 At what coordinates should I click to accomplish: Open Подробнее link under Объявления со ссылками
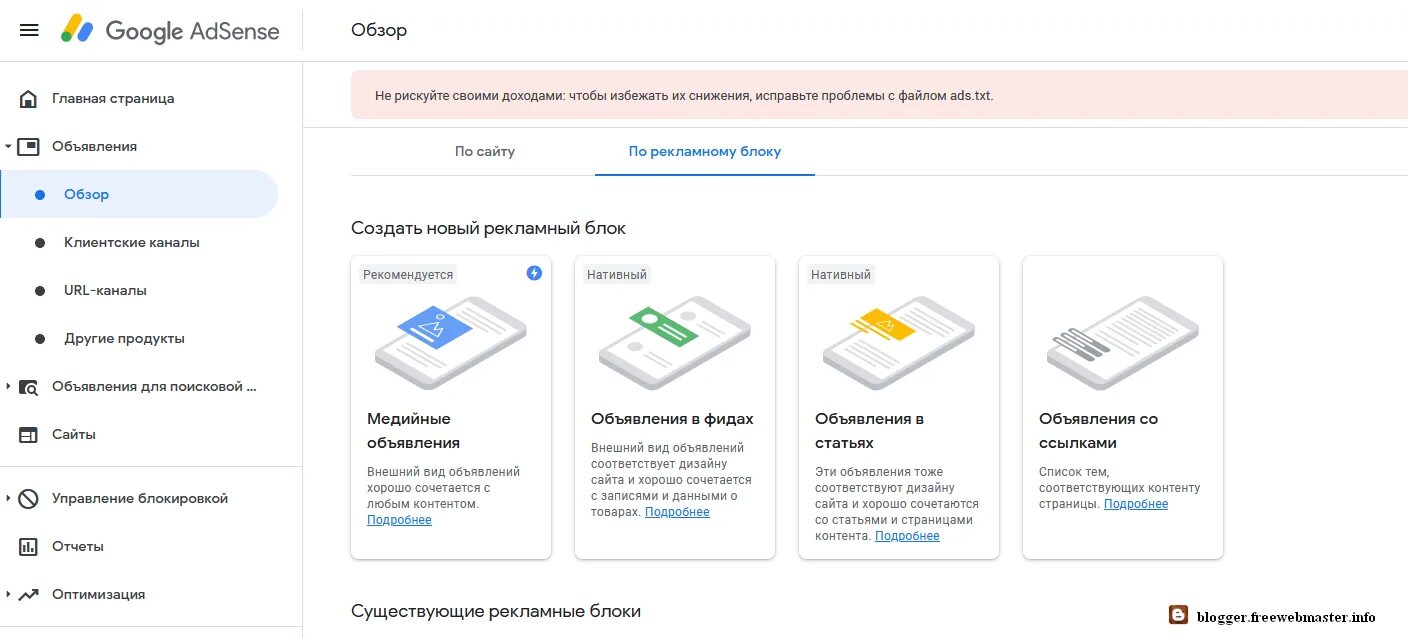1136,504
